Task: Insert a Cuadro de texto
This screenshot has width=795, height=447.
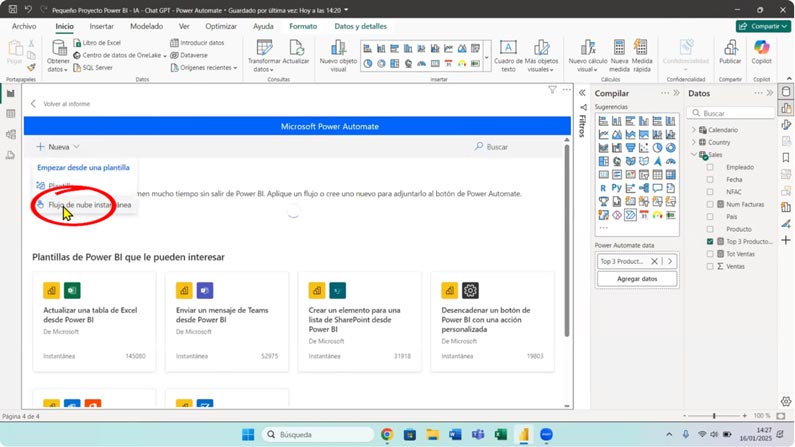Action: coord(508,49)
